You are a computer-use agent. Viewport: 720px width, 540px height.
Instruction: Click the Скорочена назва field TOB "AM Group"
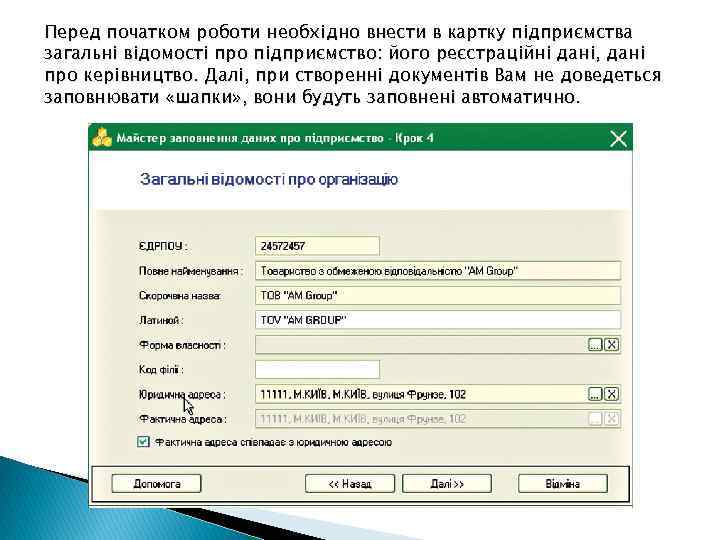tap(438, 296)
